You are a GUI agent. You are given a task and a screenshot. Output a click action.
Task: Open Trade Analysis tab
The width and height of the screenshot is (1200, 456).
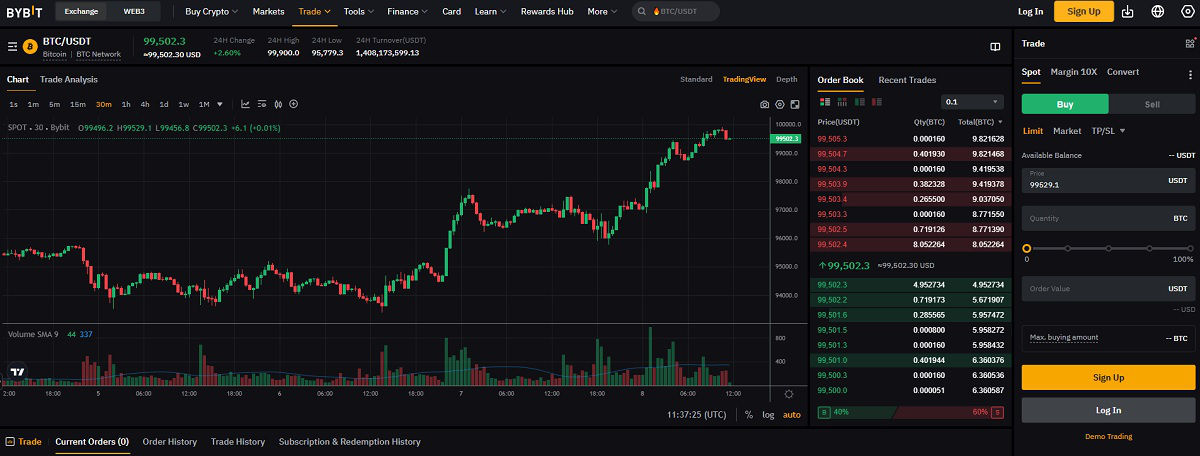coord(69,80)
